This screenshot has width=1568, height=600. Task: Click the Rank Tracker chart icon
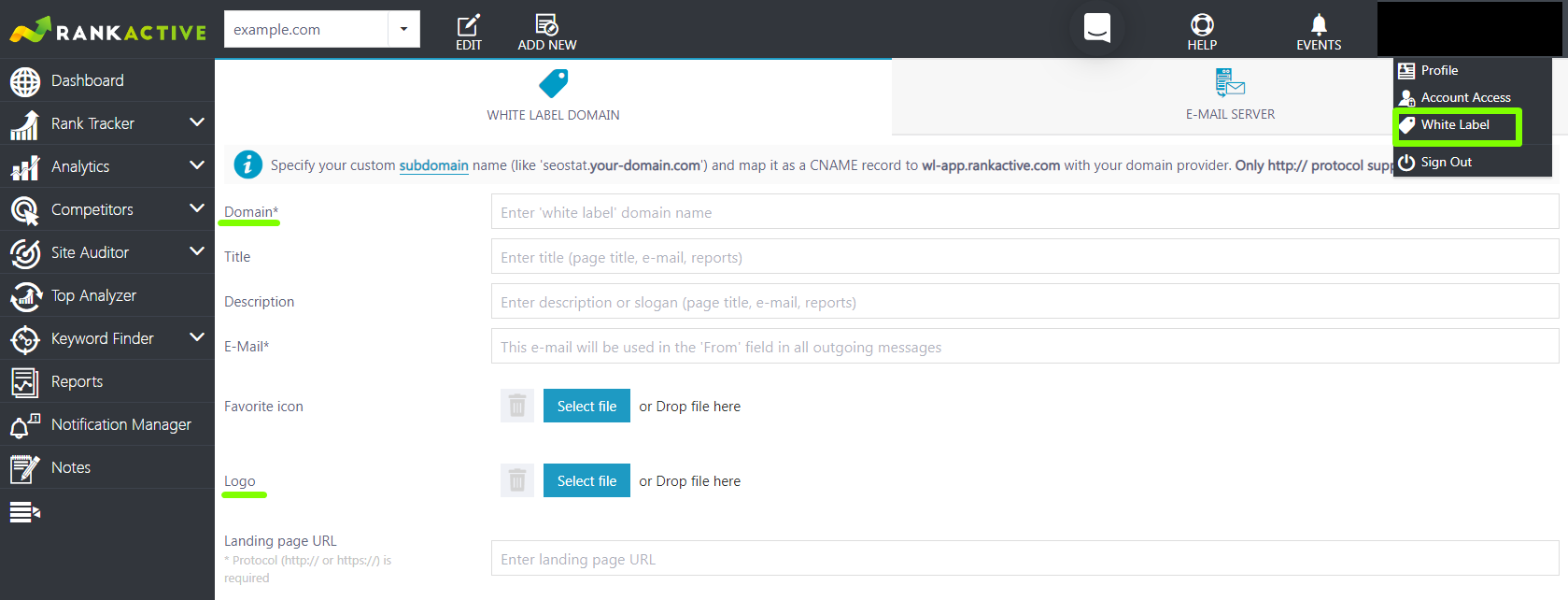[25, 124]
